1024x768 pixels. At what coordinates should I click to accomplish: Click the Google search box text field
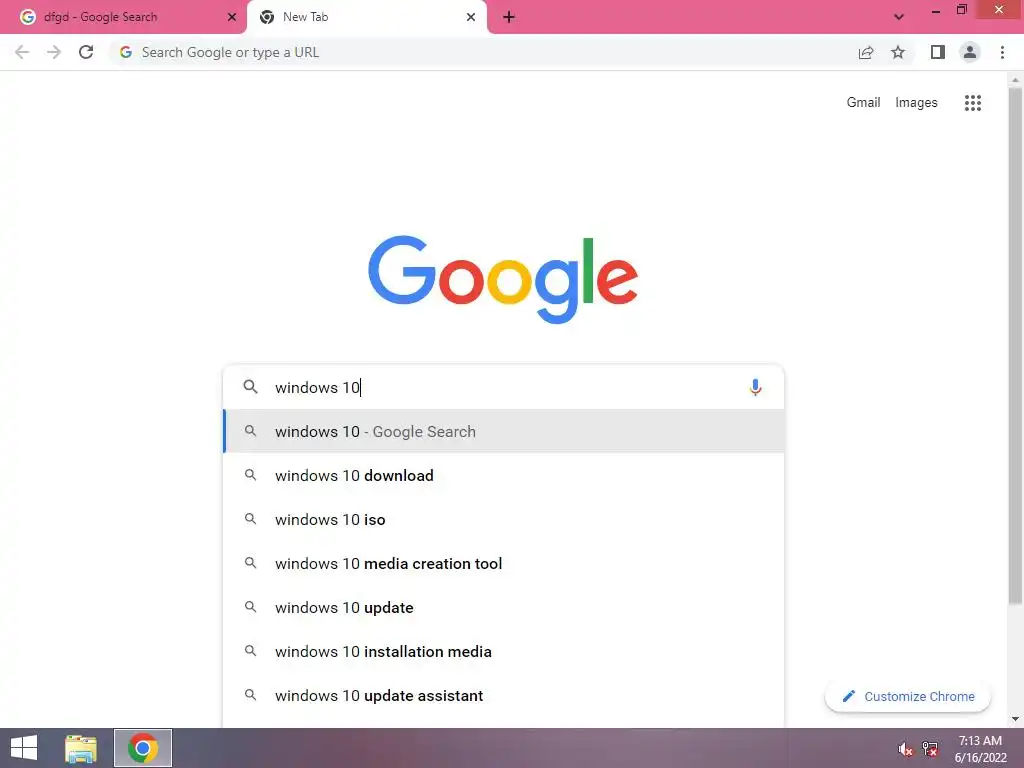503,387
